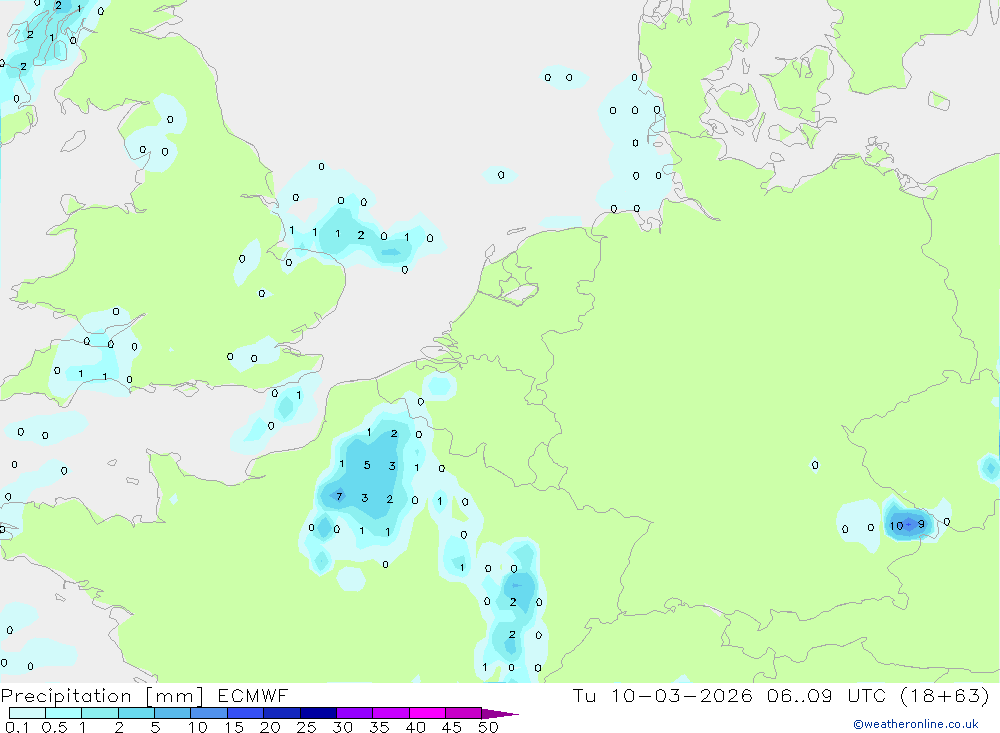
Task: Click the "ECMWF" model label
Action: tap(253, 695)
